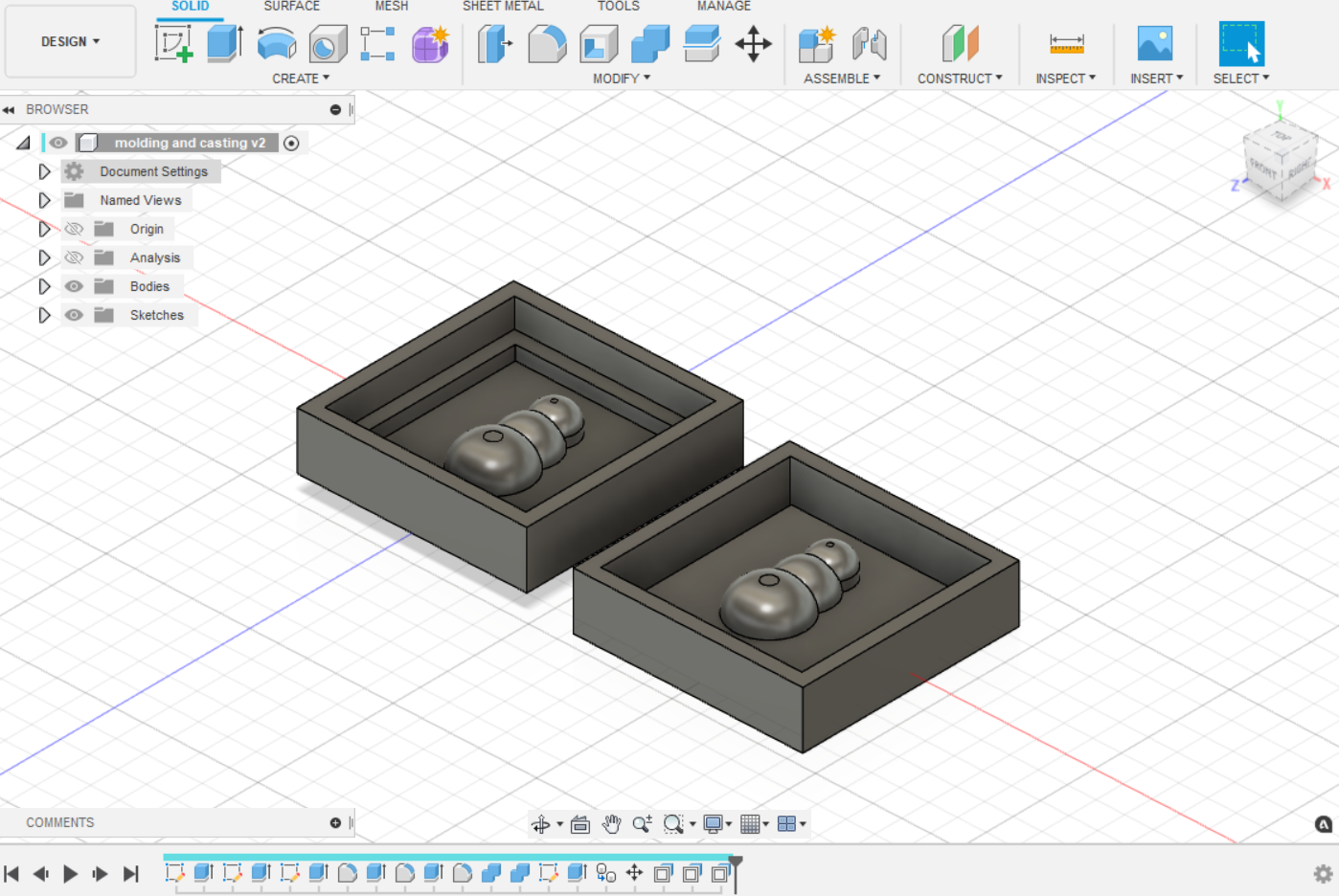Expand the Comments panel with the plus icon
Screen dimensions: 1339x896
(335, 823)
